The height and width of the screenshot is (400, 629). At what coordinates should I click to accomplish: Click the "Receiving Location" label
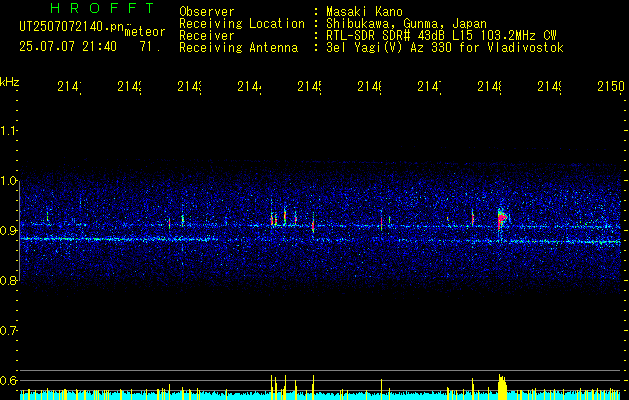[242, 24]
